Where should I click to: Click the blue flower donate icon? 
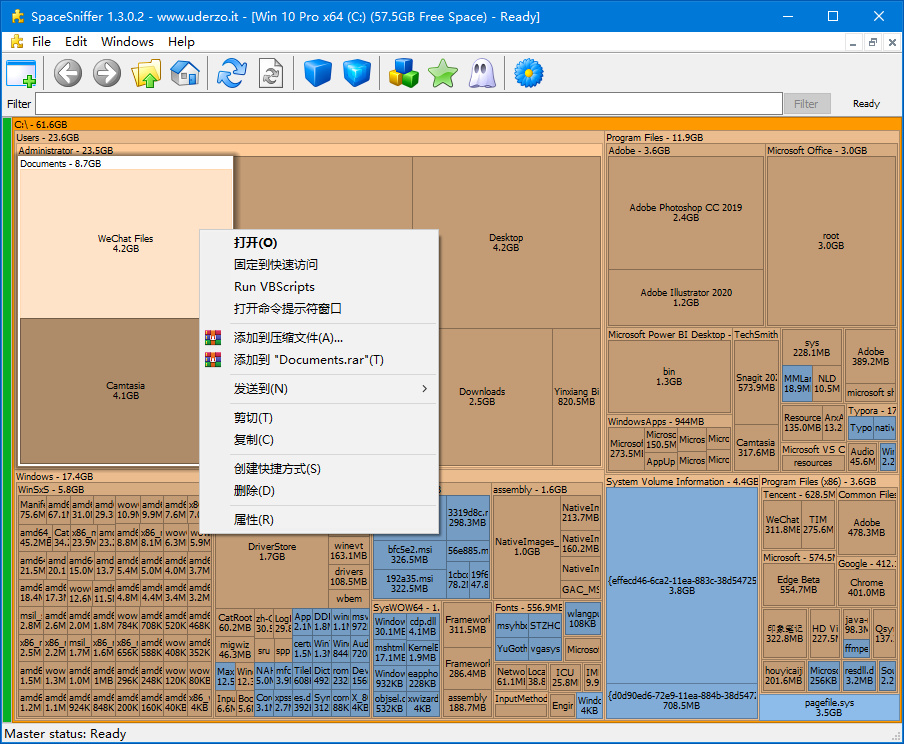click(x=528, y=73)
